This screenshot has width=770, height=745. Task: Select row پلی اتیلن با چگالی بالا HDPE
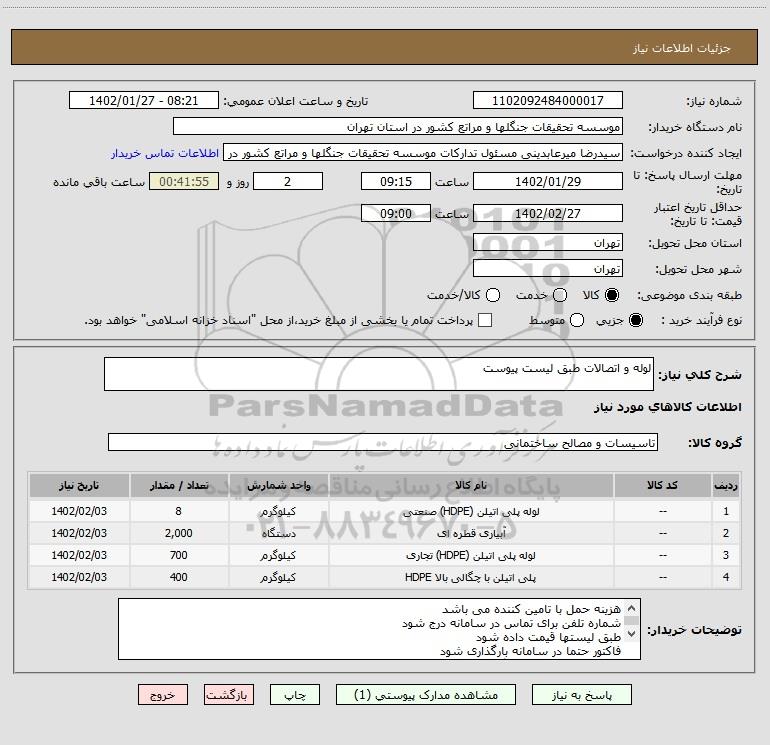coord(385,577)
